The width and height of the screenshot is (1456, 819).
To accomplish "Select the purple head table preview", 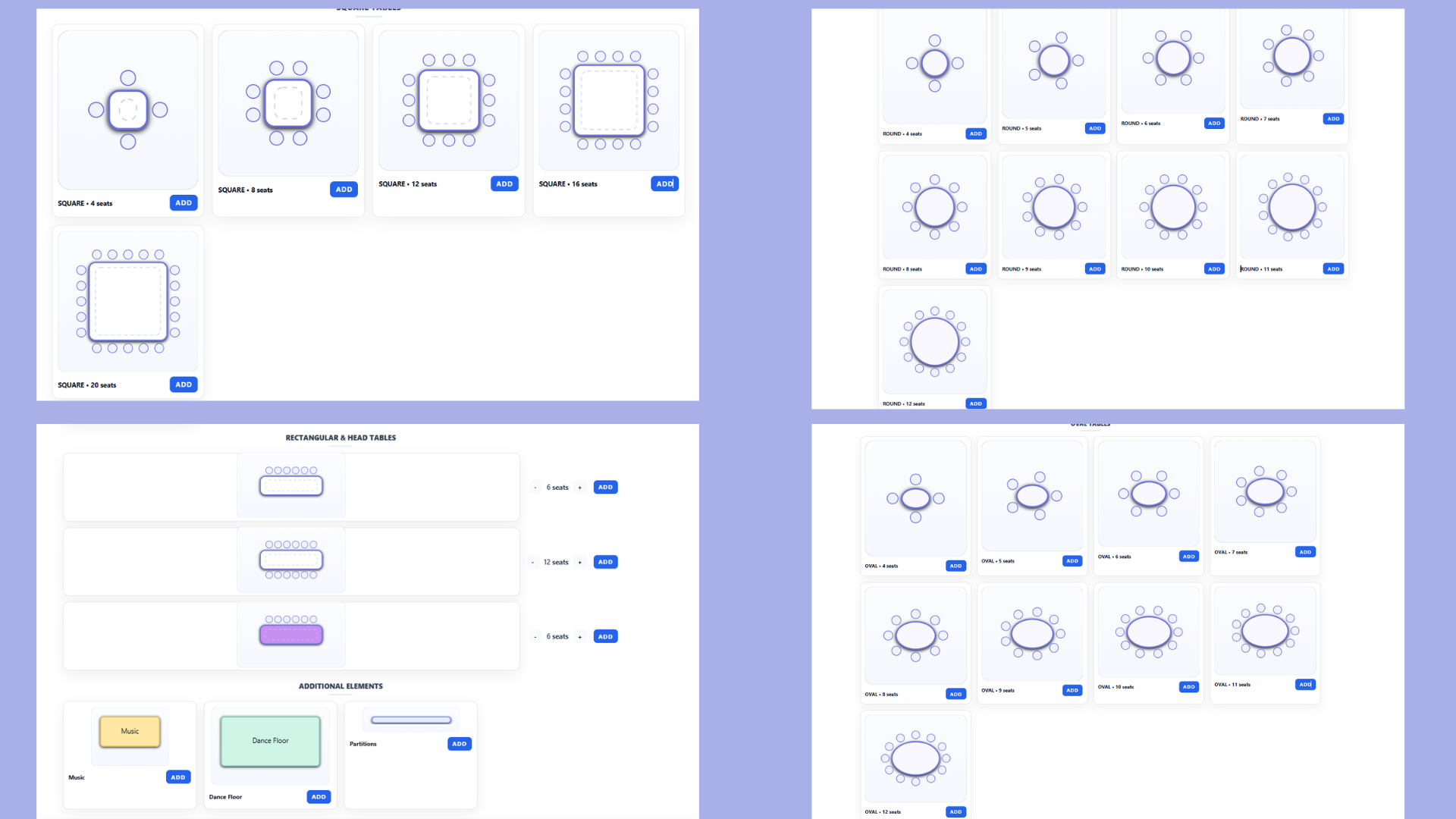I will pyautogui.click(x=291, y=635).
